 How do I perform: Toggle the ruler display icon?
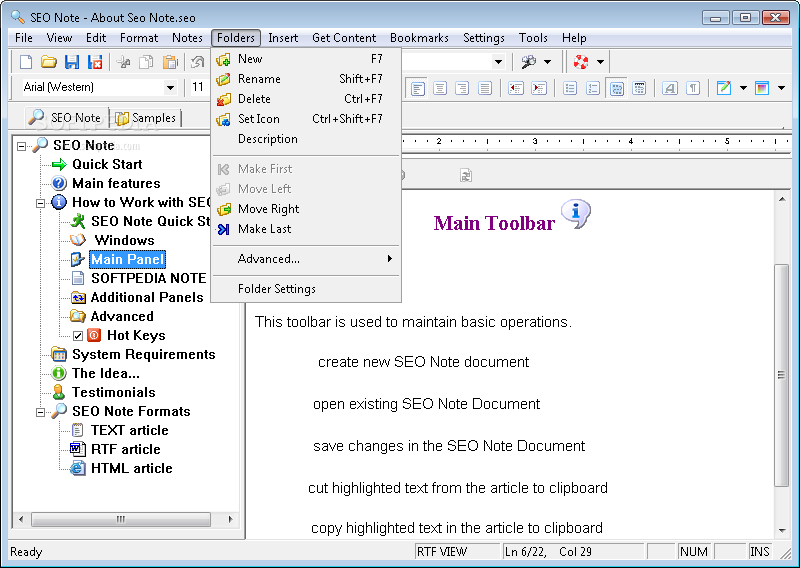tap(639, 89)
